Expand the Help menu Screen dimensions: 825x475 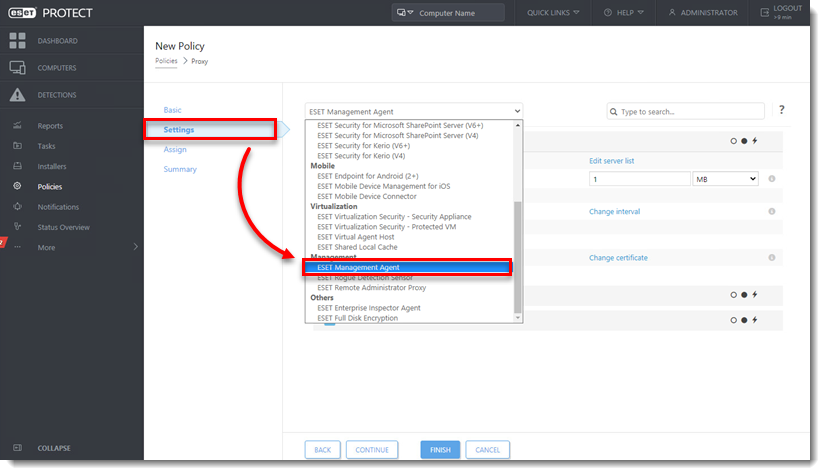pyautogui.click(x=623, y=13)
